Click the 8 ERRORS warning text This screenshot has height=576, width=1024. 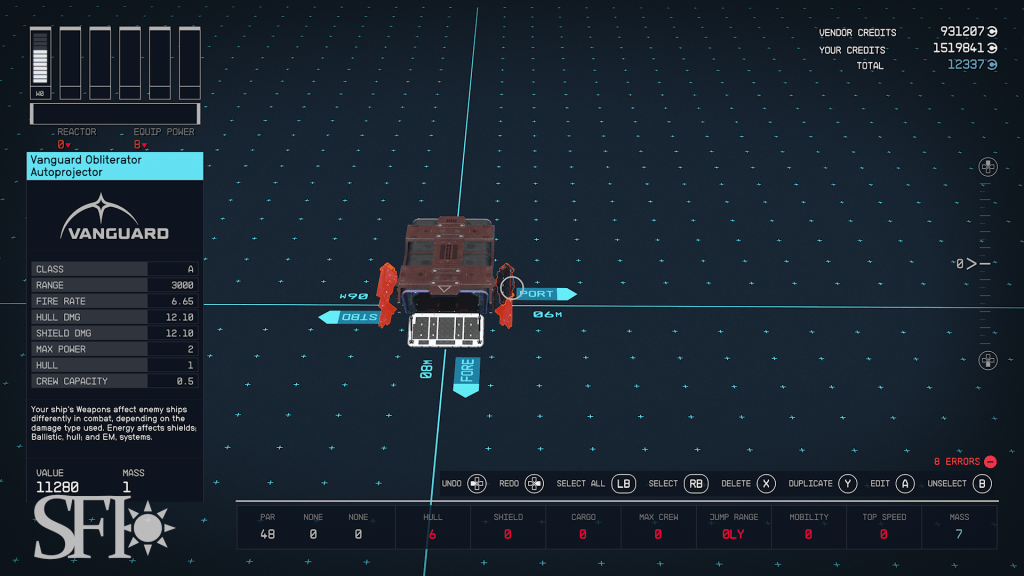coord(956,462)
